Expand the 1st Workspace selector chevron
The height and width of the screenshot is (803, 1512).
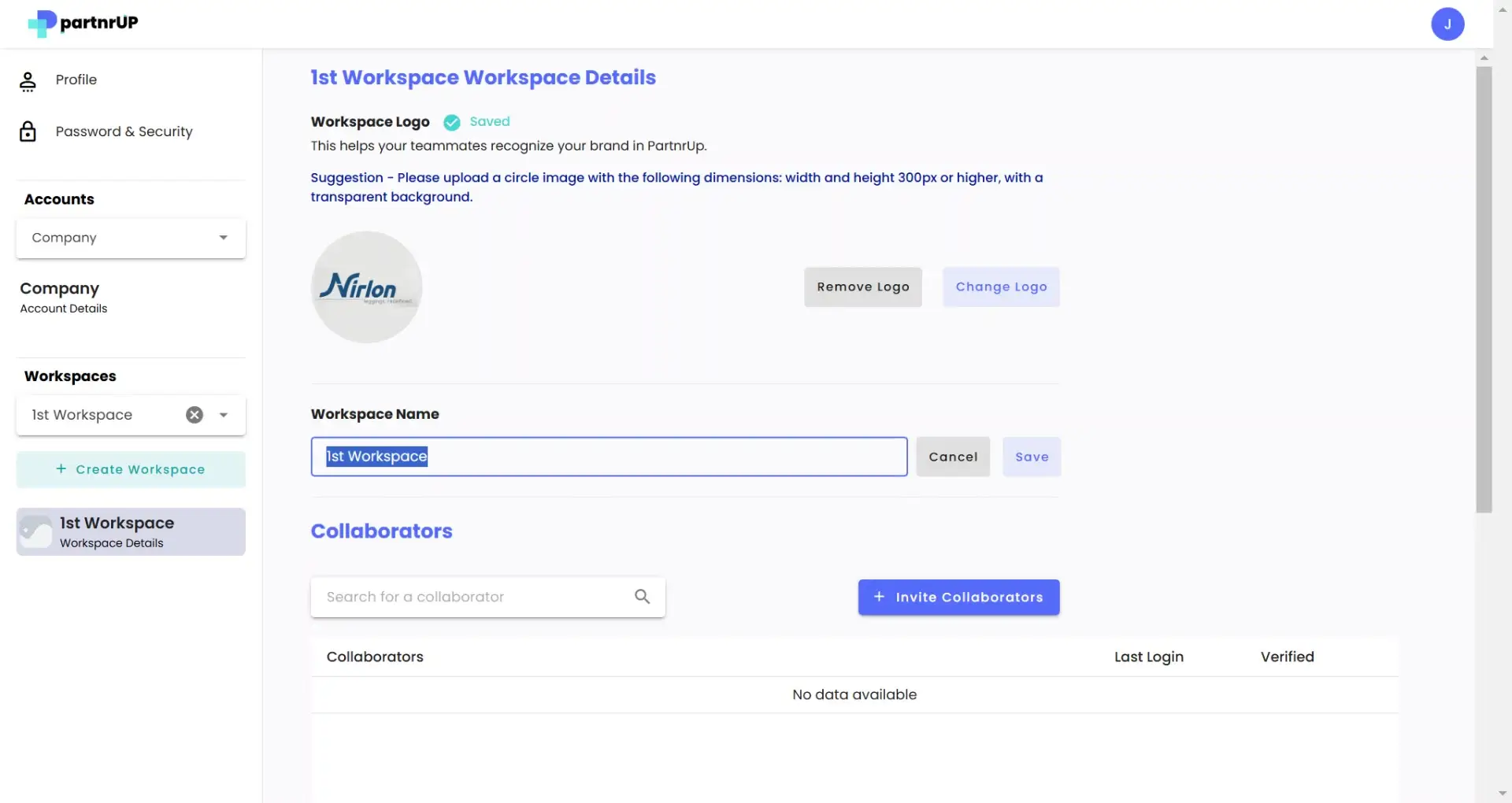pos(223,415)
